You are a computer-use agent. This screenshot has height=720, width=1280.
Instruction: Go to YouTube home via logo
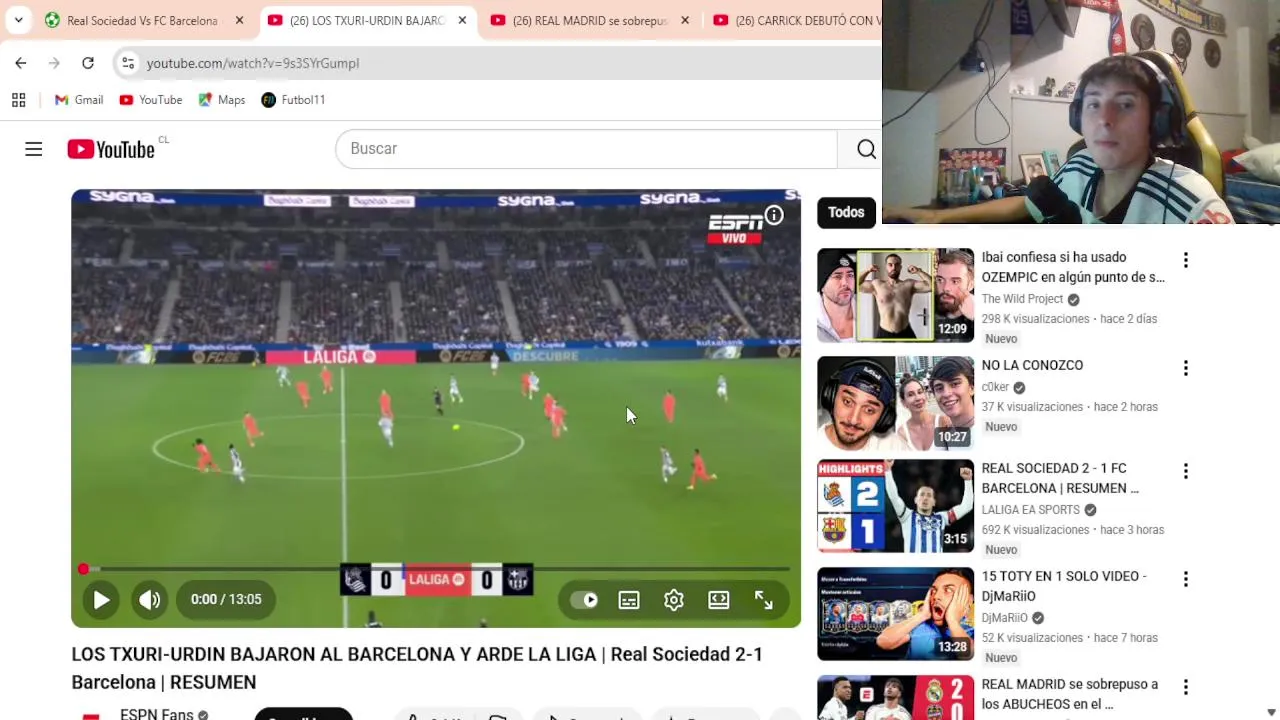coord(111,149)
